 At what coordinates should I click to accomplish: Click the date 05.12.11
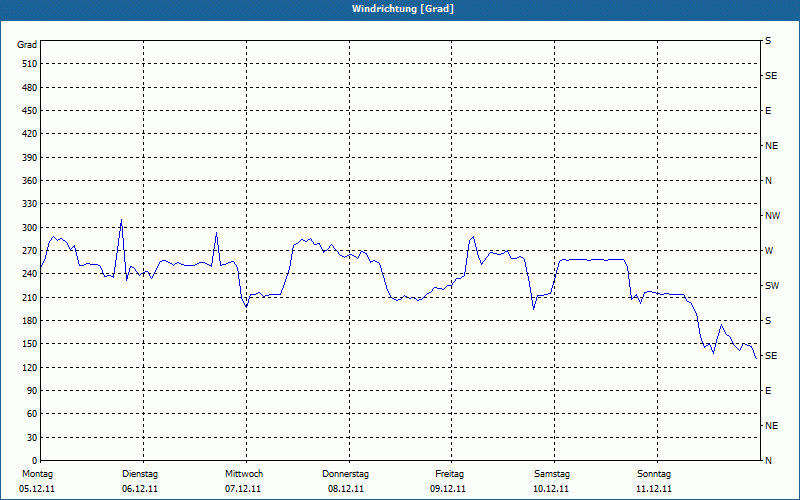37,489
